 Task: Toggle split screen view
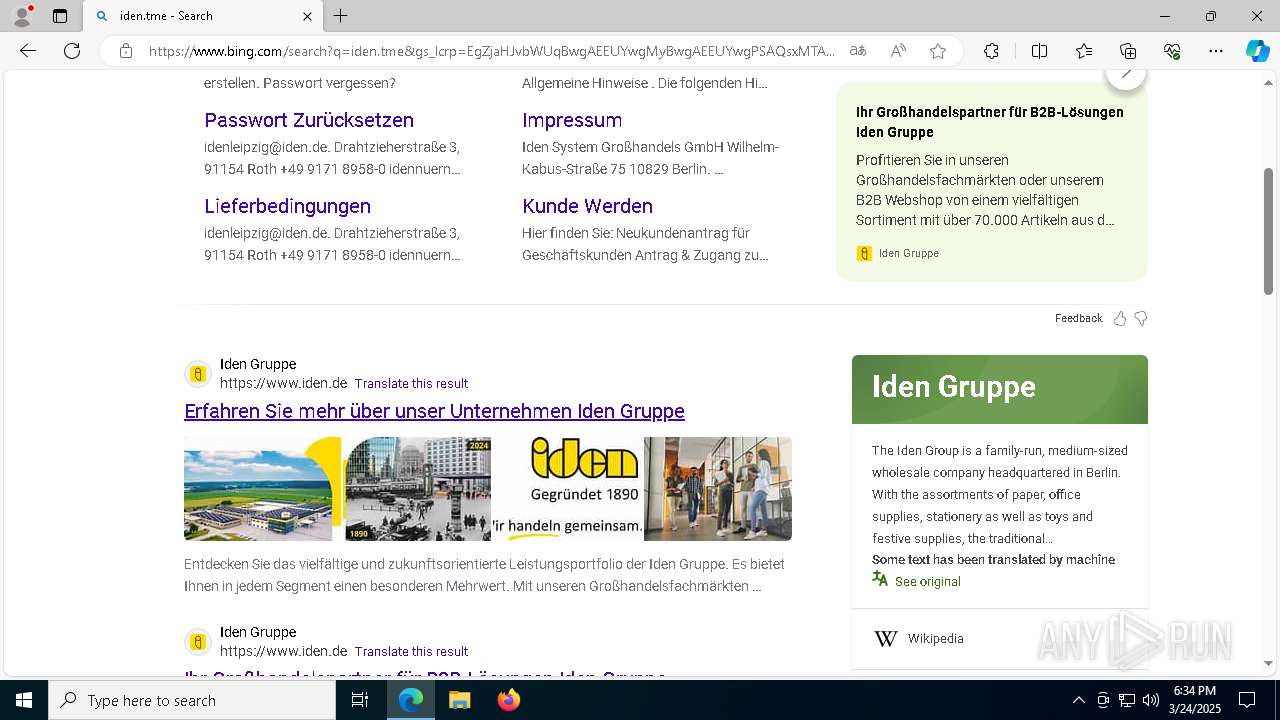1039,51
